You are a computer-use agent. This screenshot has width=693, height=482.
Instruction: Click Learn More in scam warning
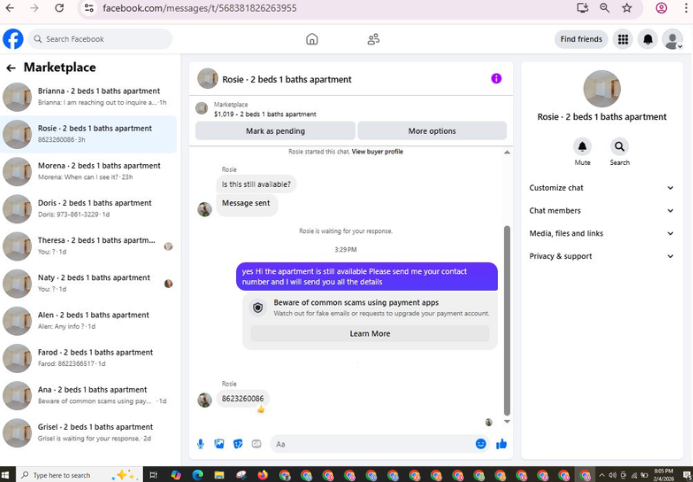coord(369,334)
